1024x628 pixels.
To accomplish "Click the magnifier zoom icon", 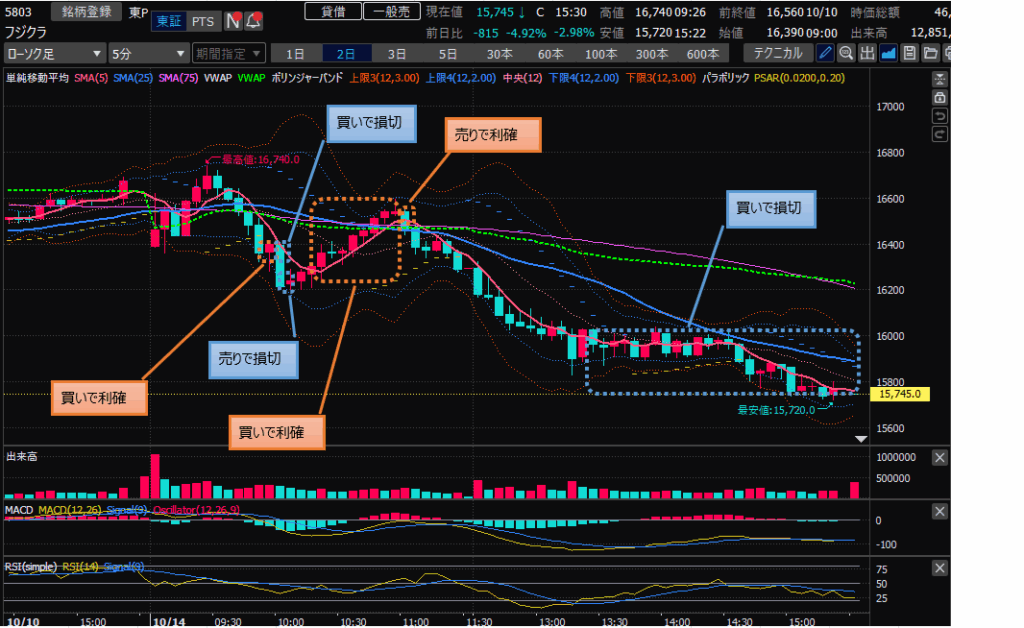I will click(846, 53).
